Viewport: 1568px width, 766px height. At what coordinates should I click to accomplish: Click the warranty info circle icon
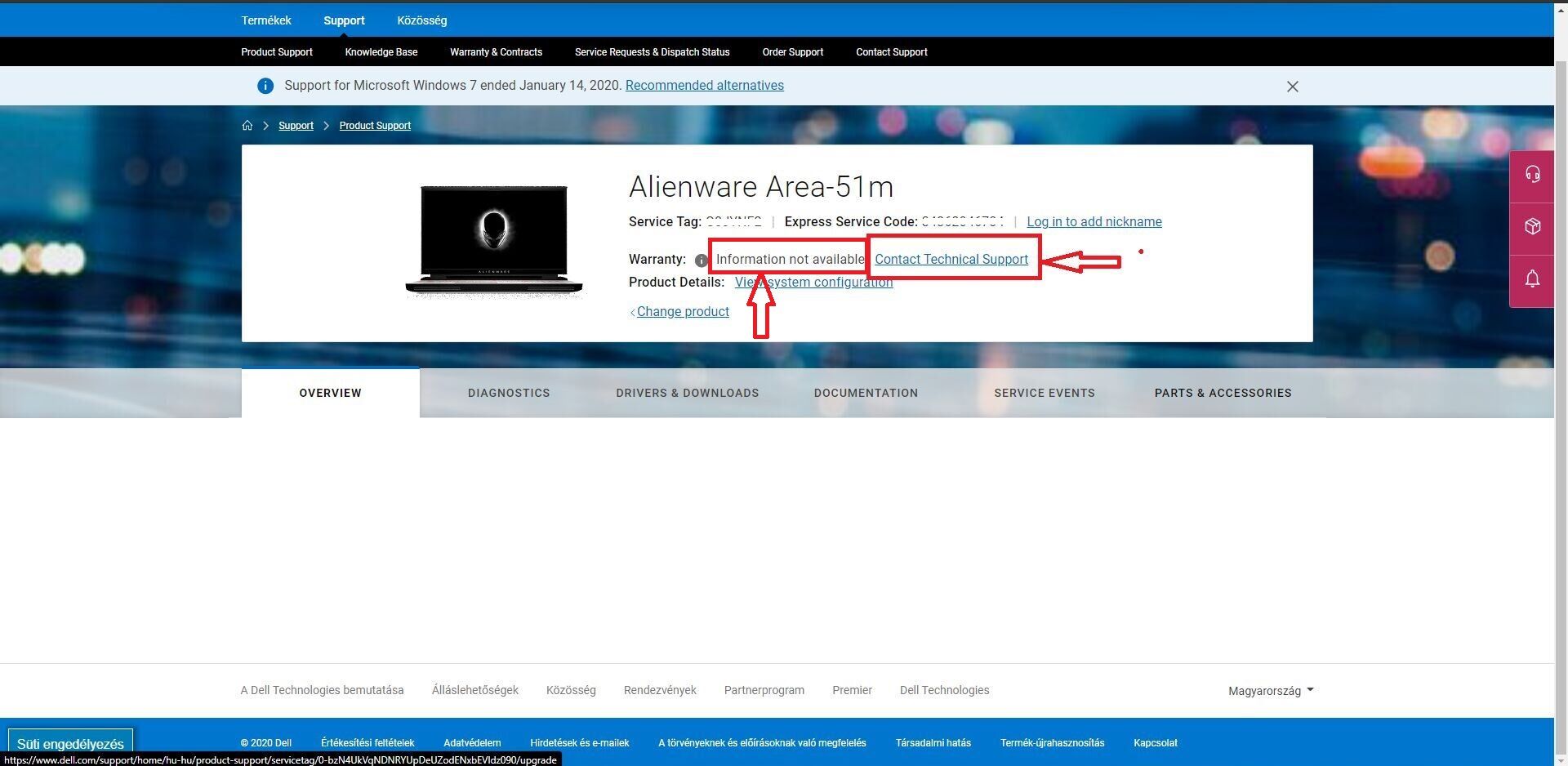click(701, 261)
